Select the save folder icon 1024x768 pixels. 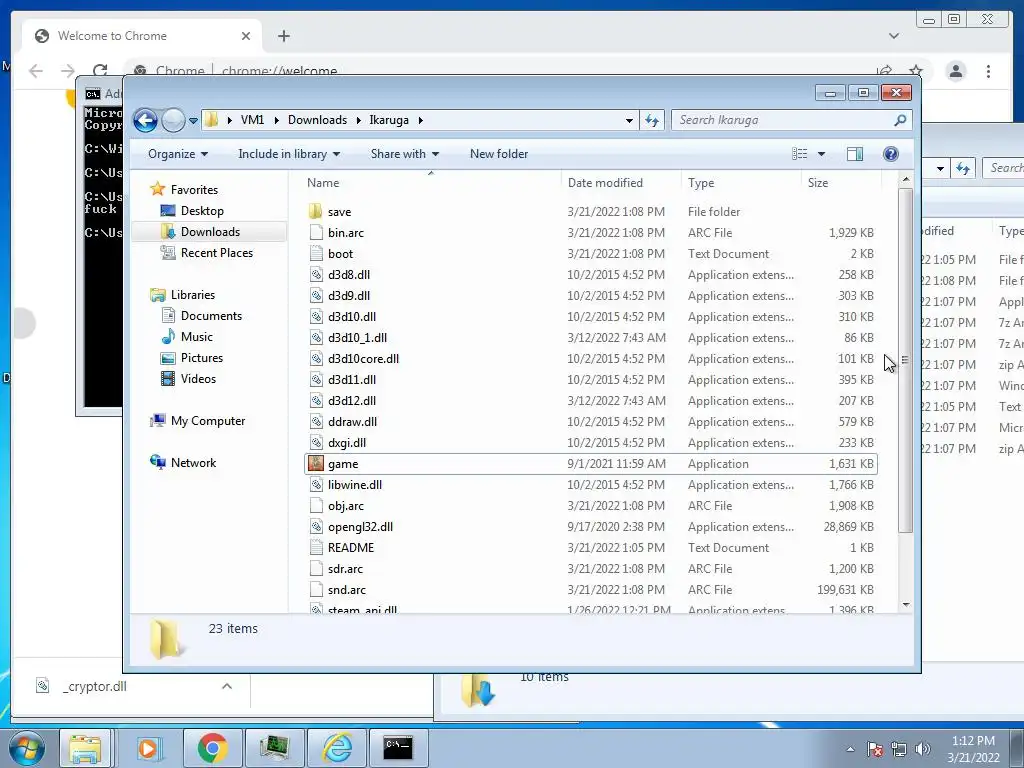[315, 212]
